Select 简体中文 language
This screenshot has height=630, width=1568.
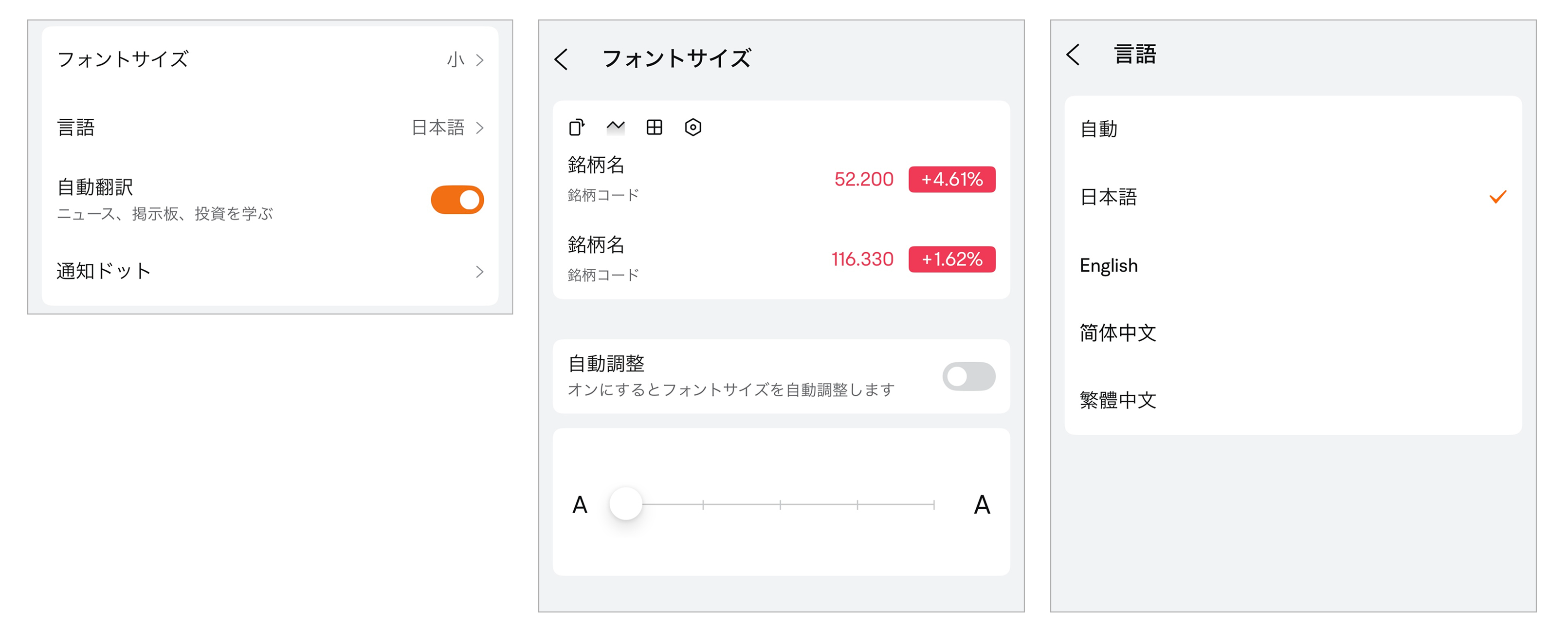1117,333
